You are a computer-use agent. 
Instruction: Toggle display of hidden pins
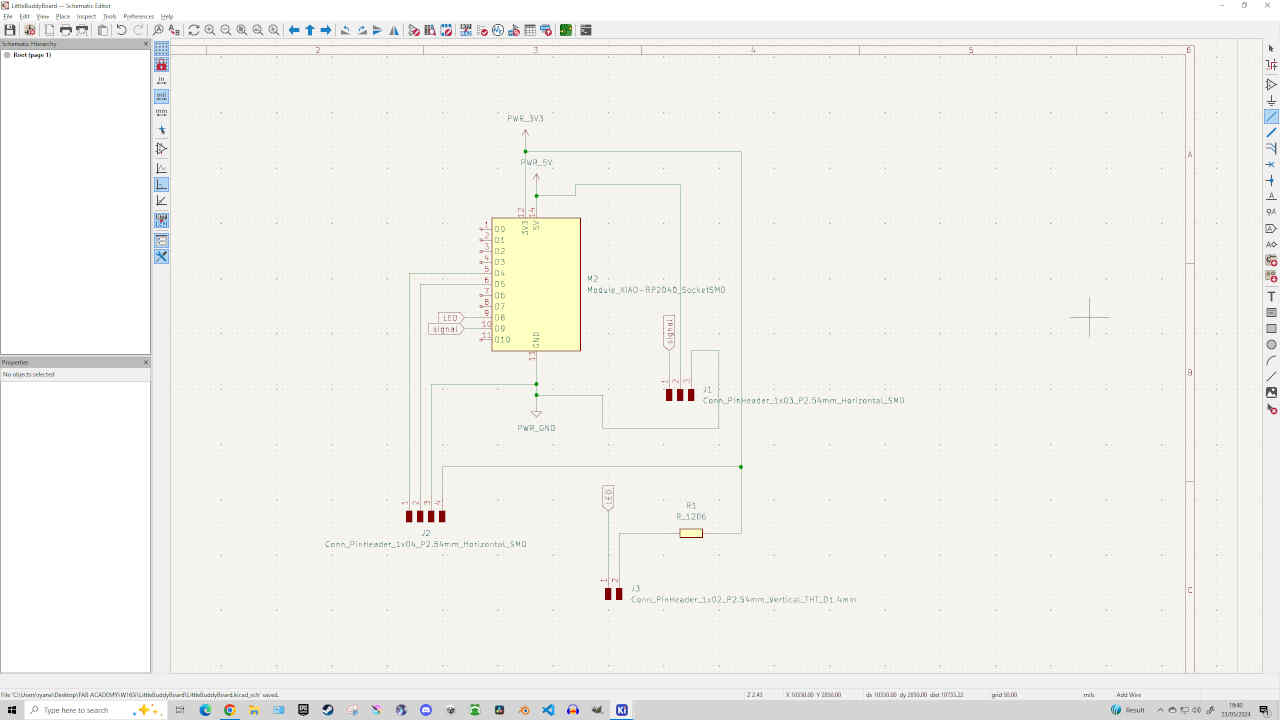tap(161, 148)
